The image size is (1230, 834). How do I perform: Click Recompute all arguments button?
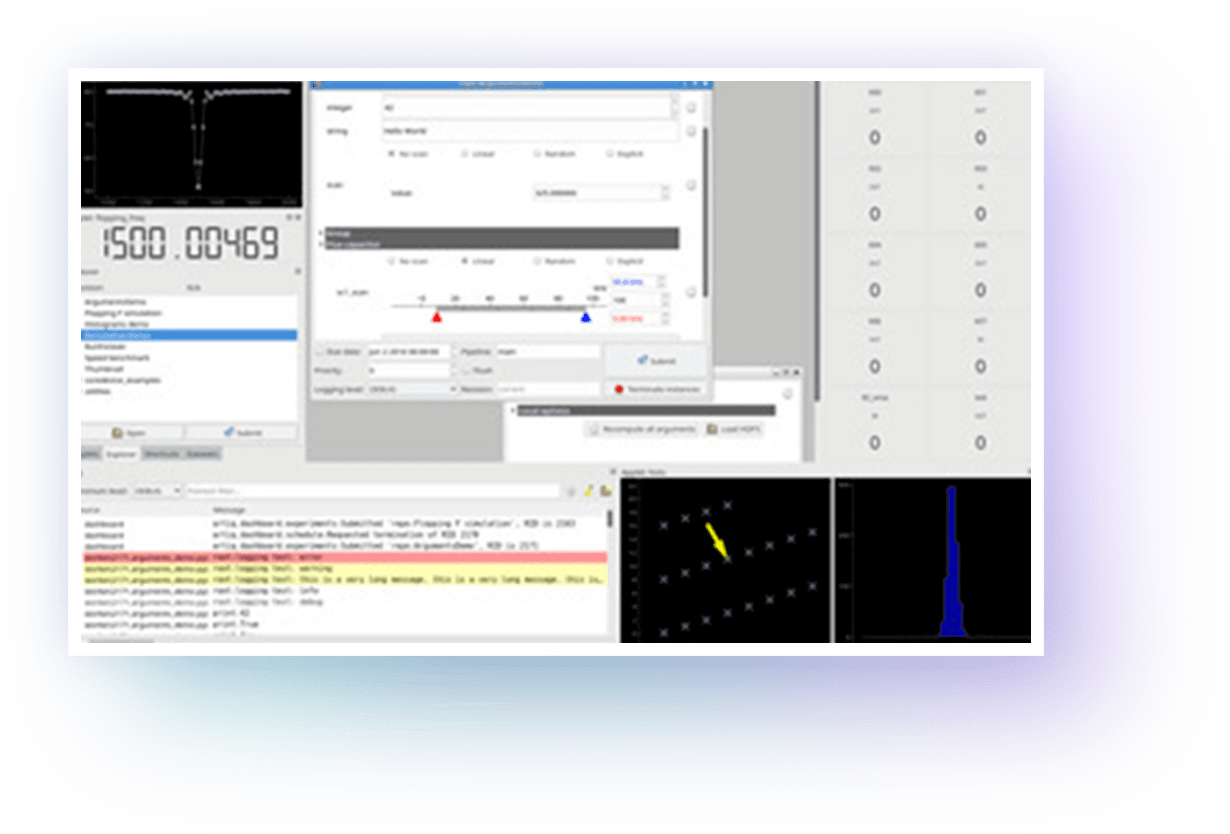point(640,429)
